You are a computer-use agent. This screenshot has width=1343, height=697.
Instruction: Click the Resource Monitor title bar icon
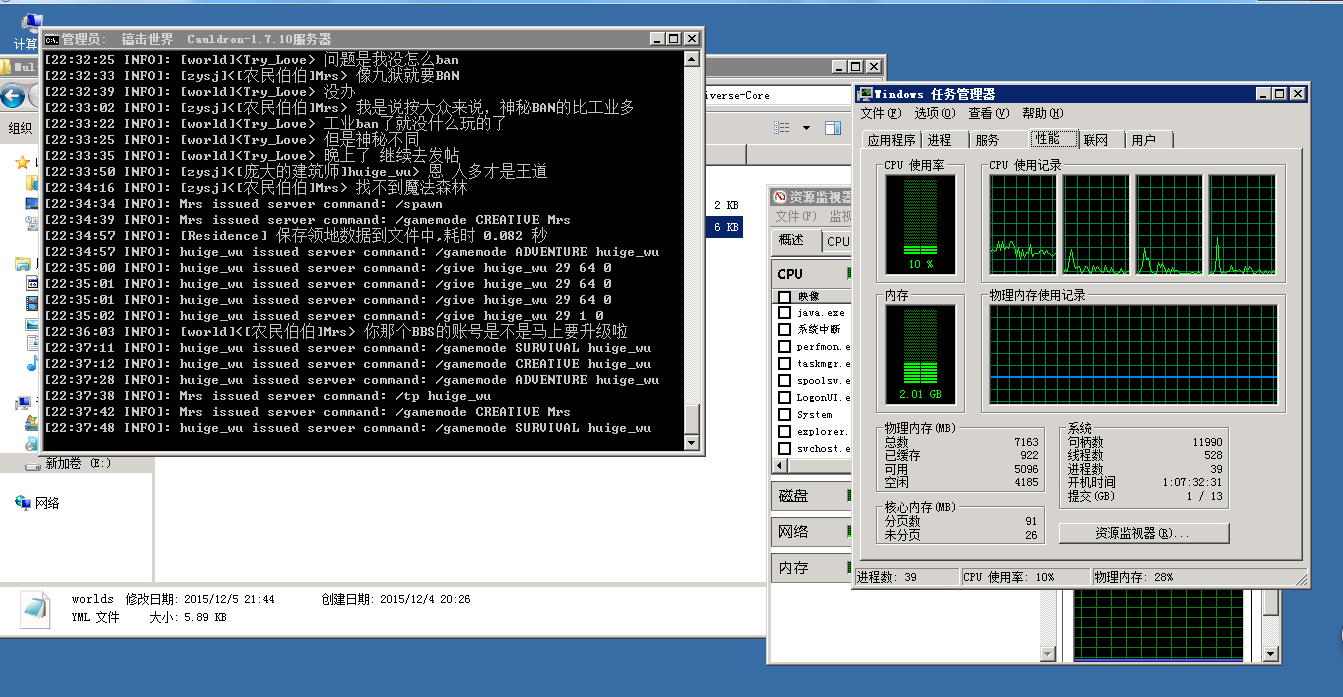(780, 197)
